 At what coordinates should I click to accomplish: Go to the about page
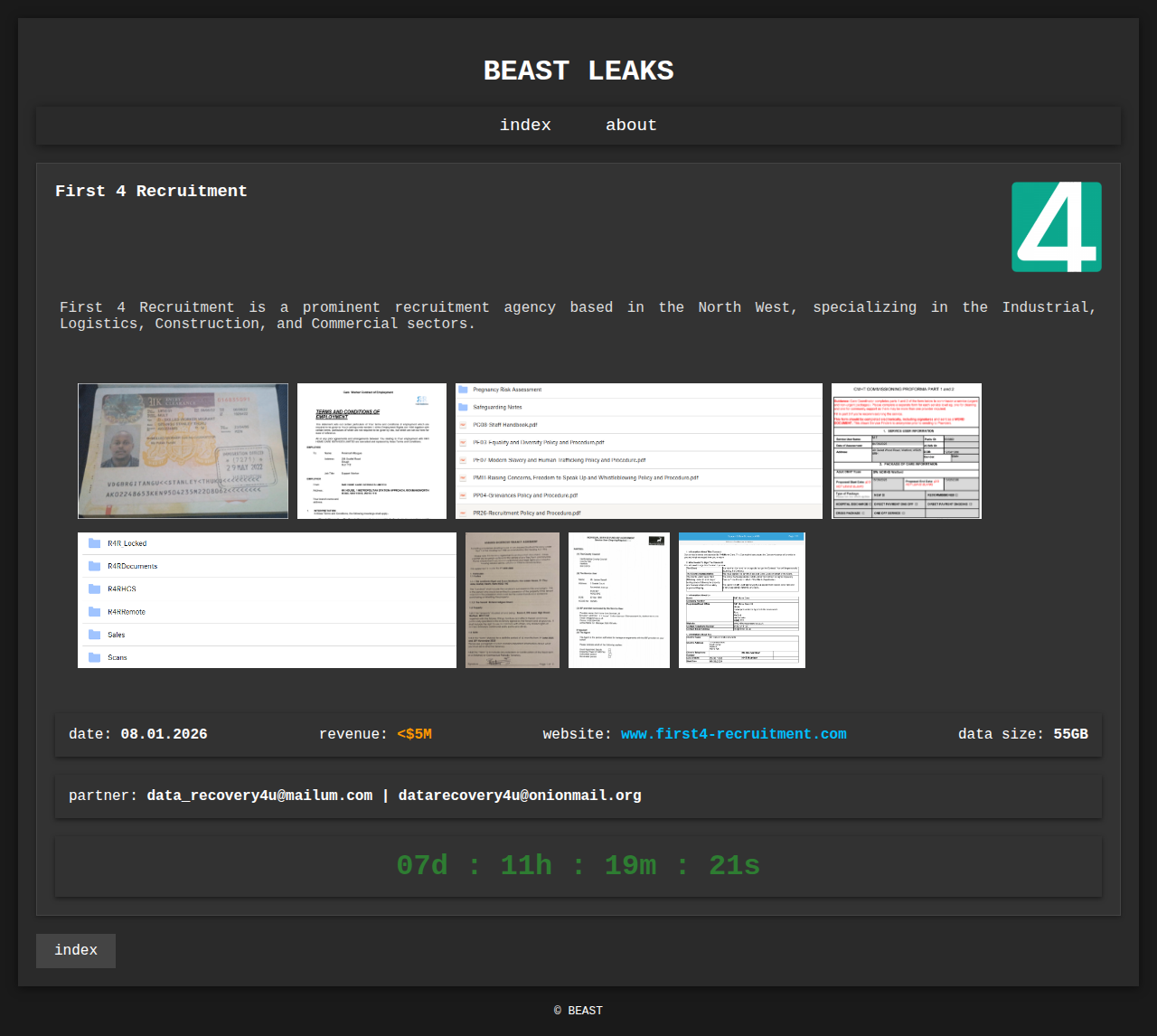click(x=631, y=126)
